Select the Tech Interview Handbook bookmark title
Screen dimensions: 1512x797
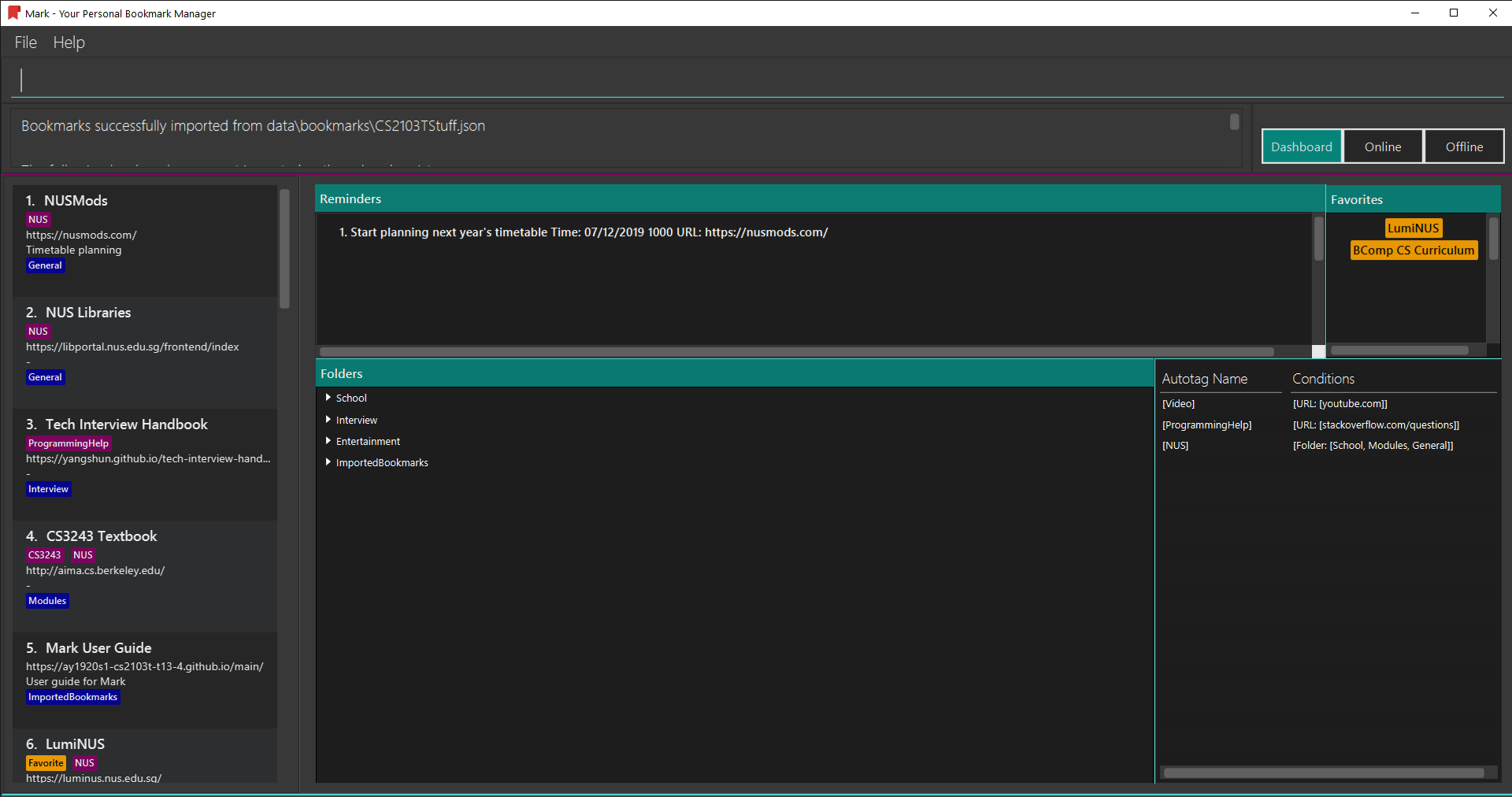[x=126, y=424]
